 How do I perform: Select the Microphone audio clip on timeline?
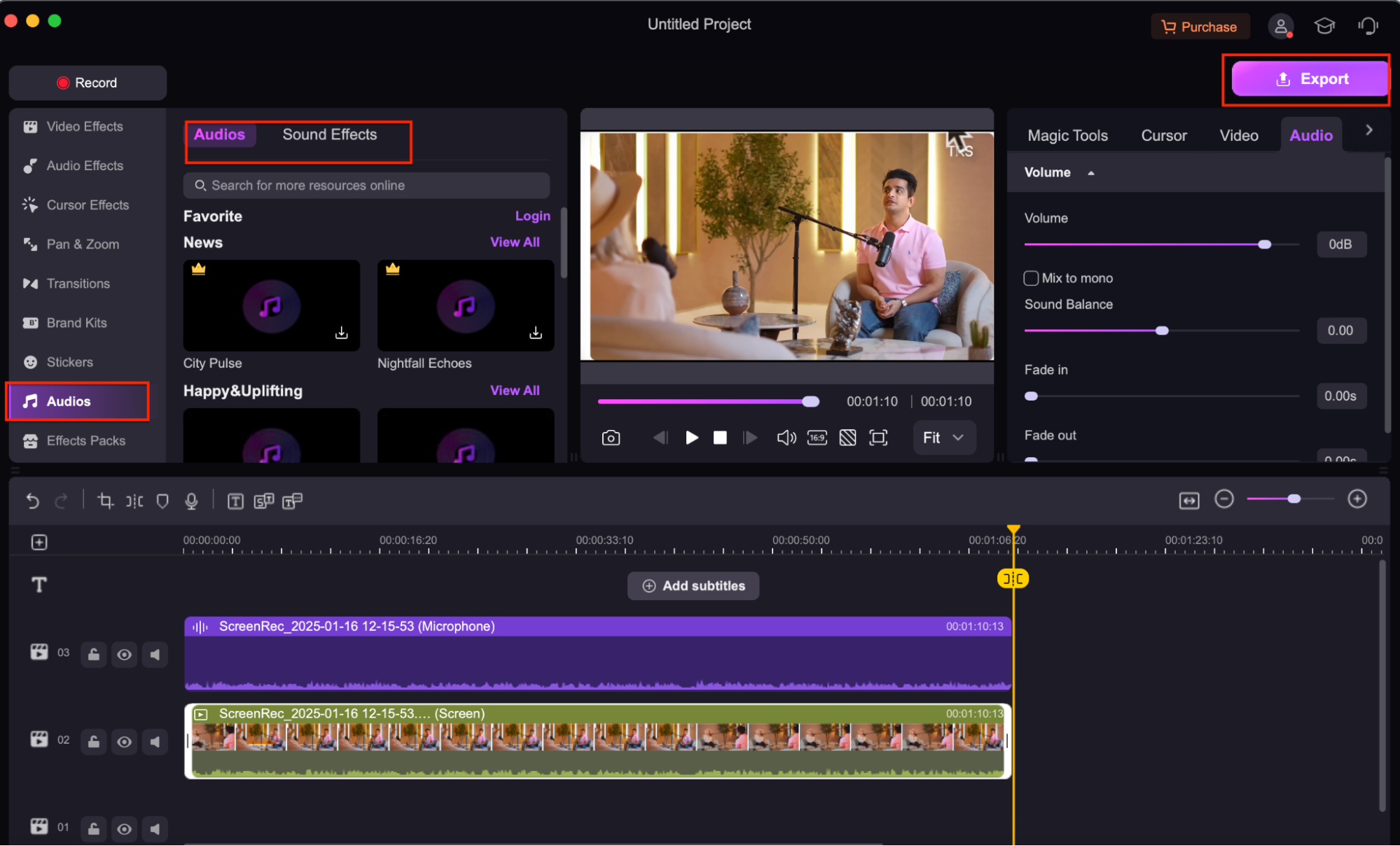point(598,653)
